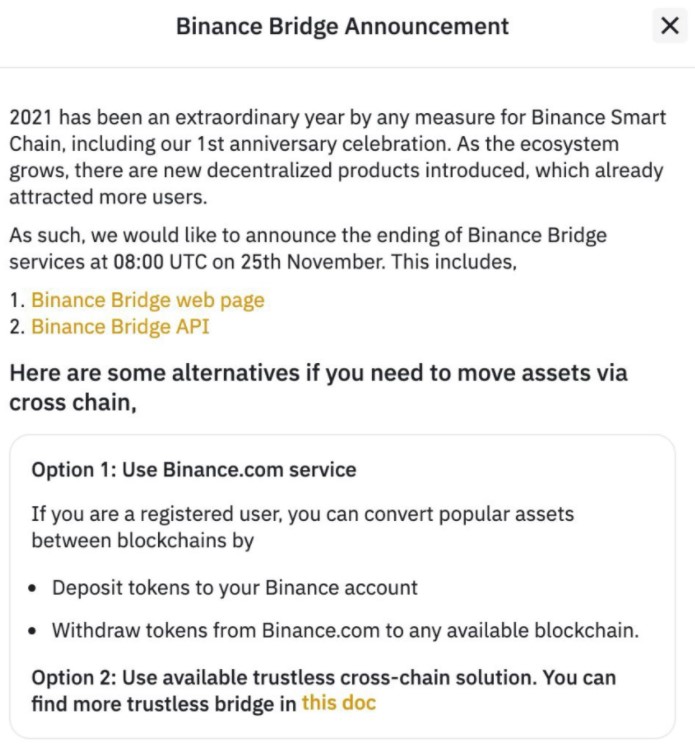Viewport: 695px width, 756px height.
Task: Click the Binance Bridge Announcement title
Action: coord(342,27)
